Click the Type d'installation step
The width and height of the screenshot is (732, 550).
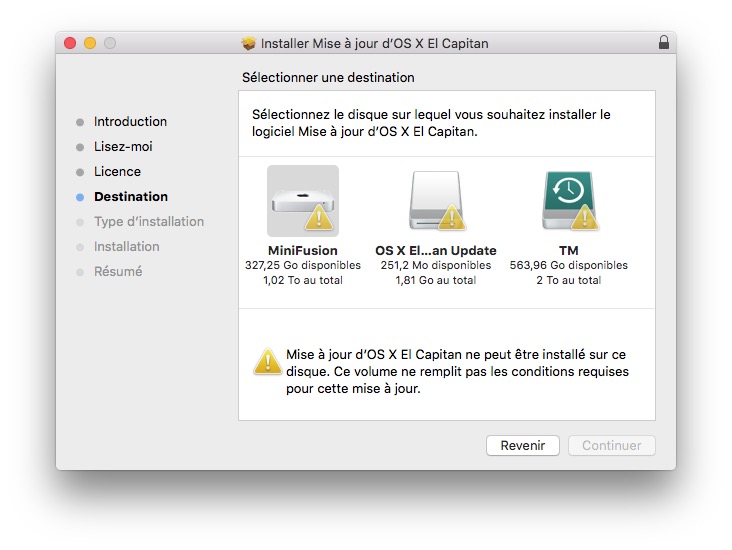(149, 221)
